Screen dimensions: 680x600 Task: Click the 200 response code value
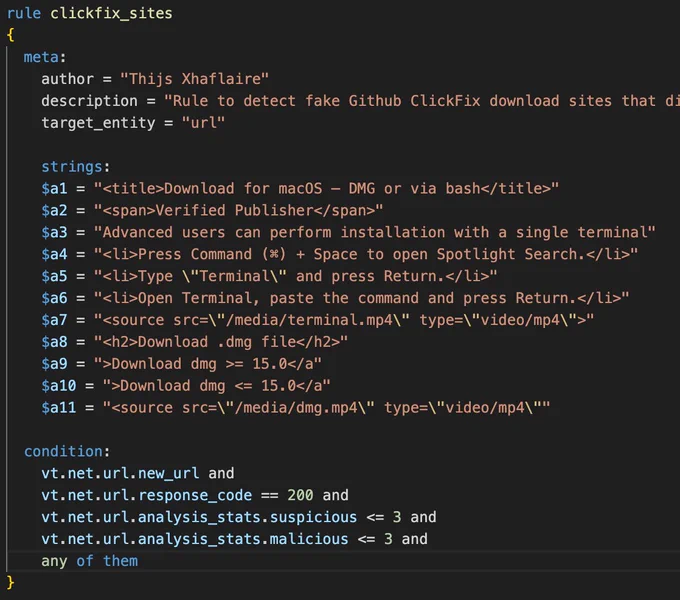(300, 495)
